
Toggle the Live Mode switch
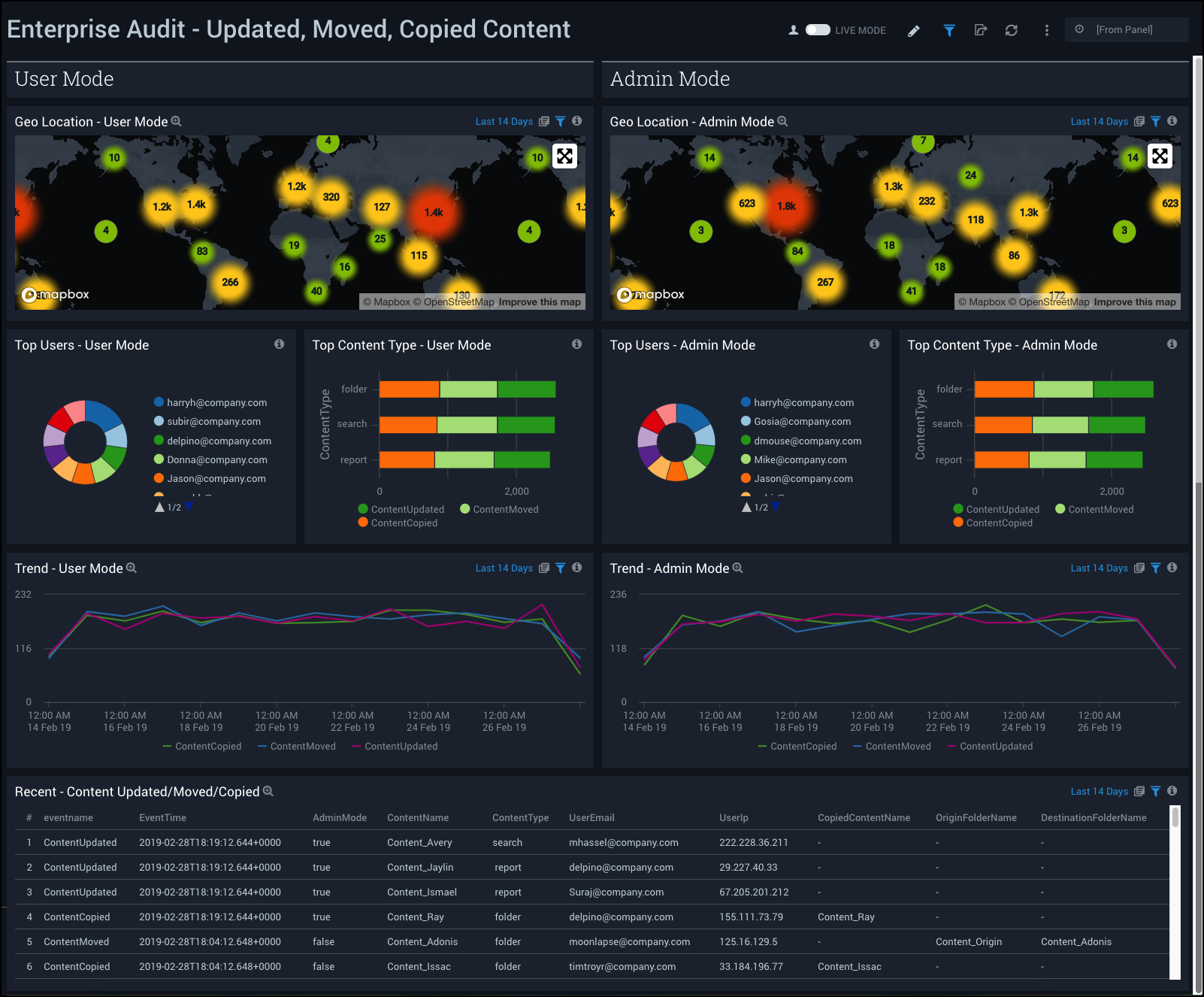click(818, 30)
